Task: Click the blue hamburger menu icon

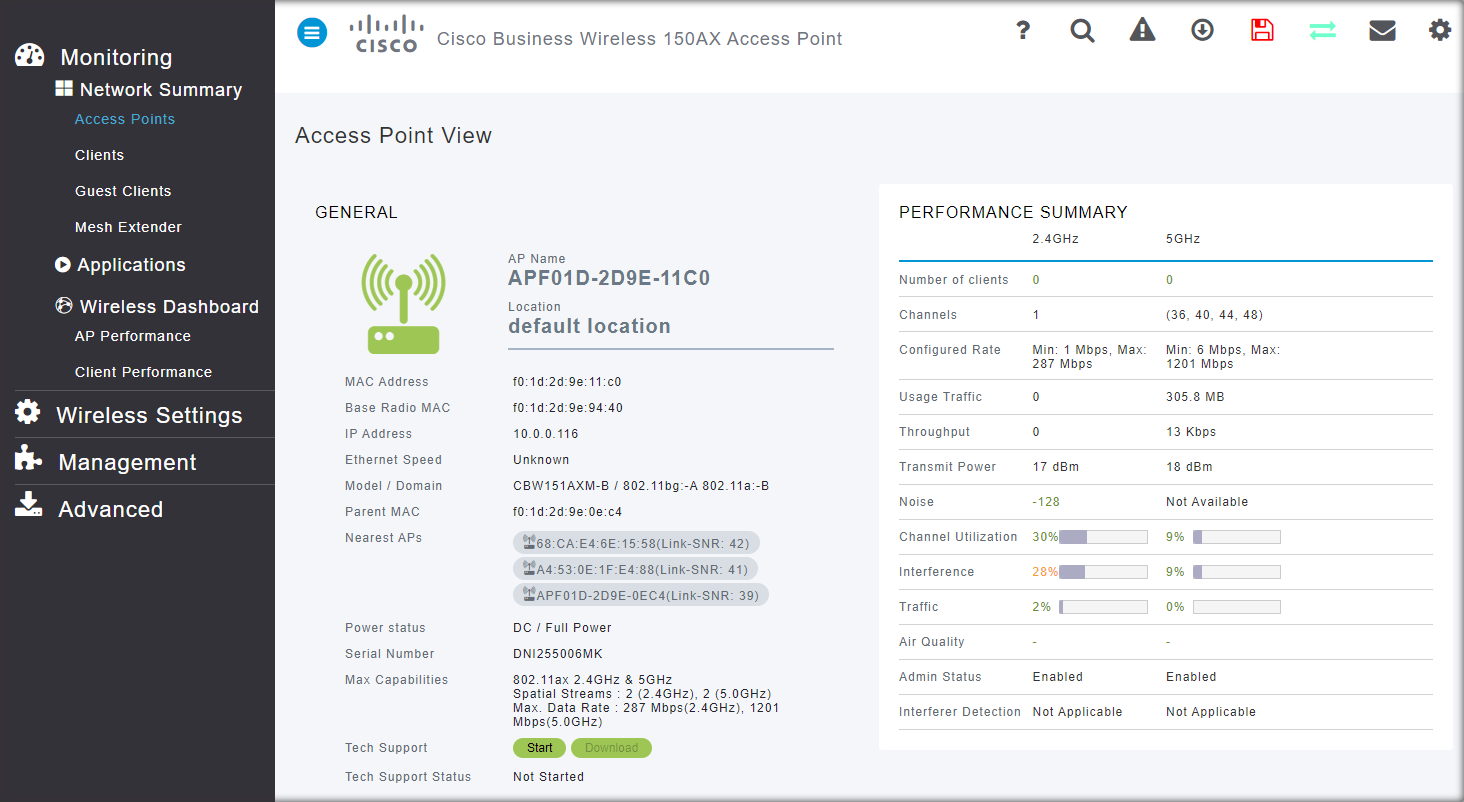Action: click(x=312, y=32)
